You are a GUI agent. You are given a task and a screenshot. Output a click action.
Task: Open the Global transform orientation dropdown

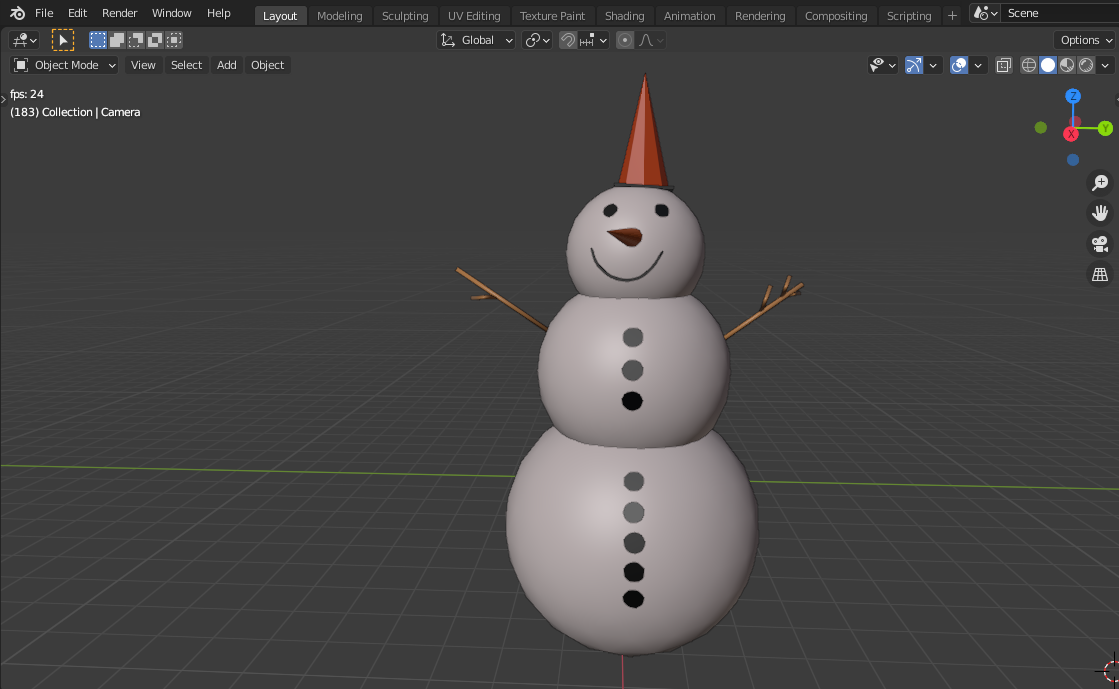tap(476, 40)
